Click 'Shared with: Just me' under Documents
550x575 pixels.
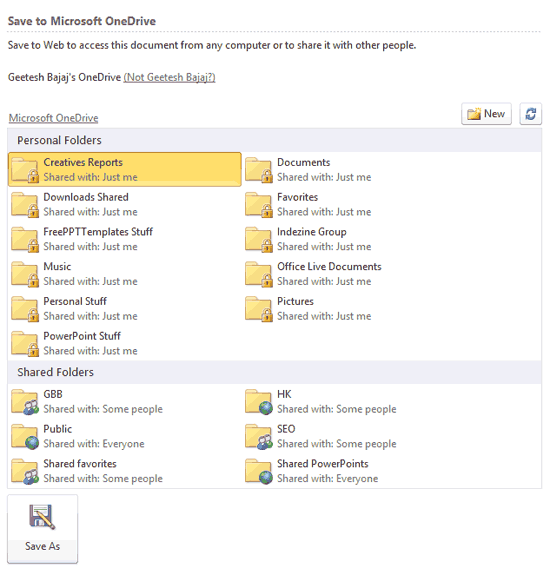click(324, 177)
